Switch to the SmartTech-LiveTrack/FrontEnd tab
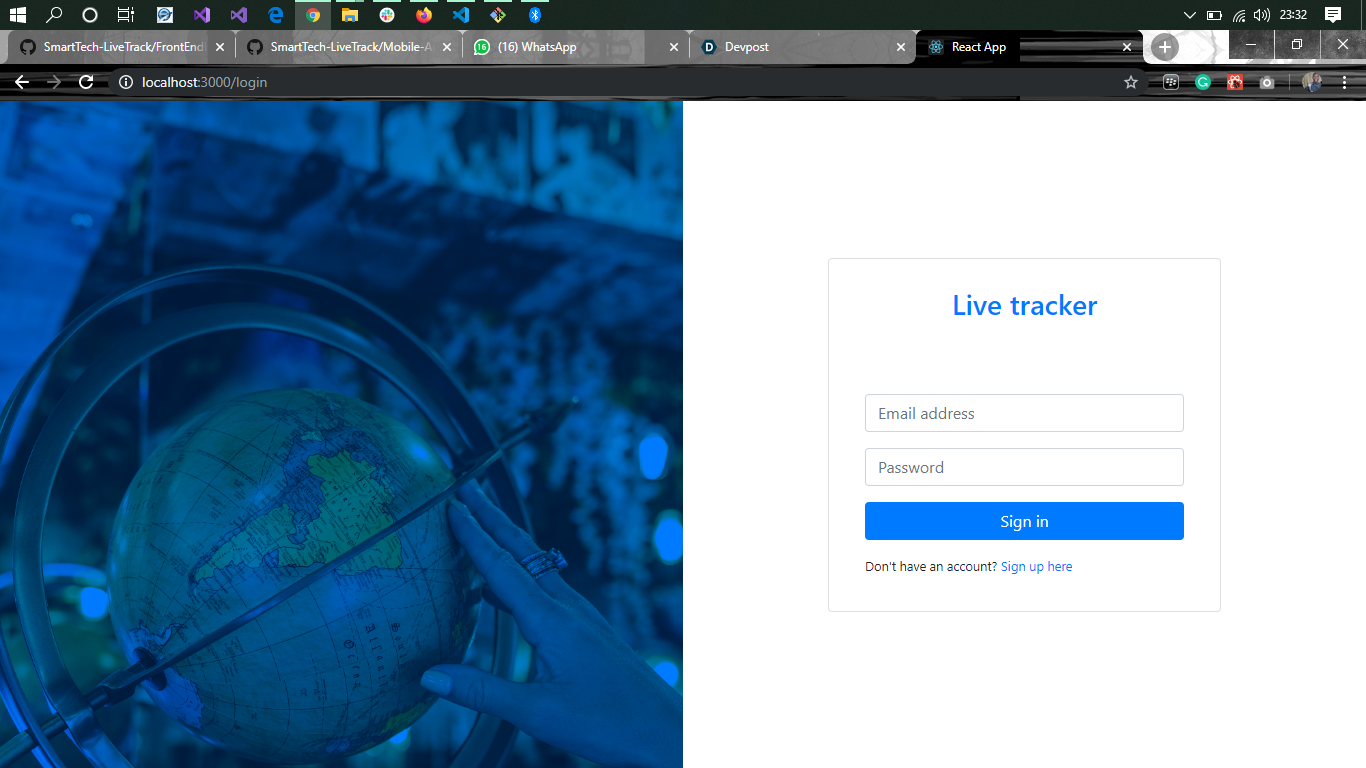This screenshot has height=768, width=1366. (123, 47)
